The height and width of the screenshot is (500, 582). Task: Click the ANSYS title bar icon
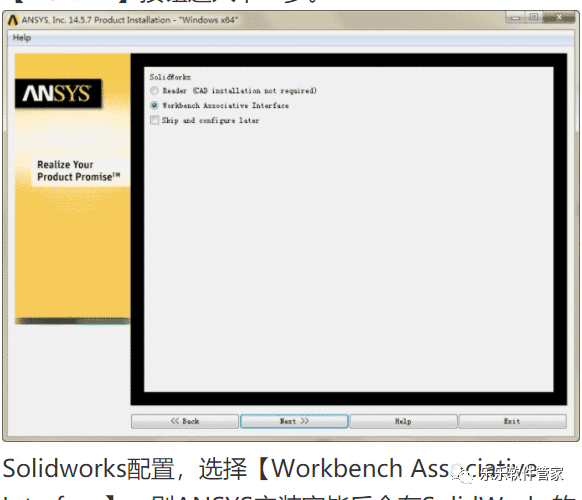(x=13, y=20)
